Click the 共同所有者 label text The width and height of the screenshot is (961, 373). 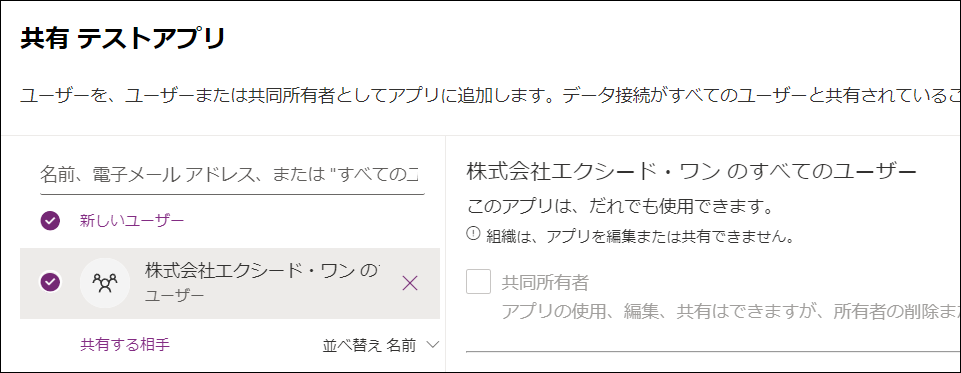(545, 282)
